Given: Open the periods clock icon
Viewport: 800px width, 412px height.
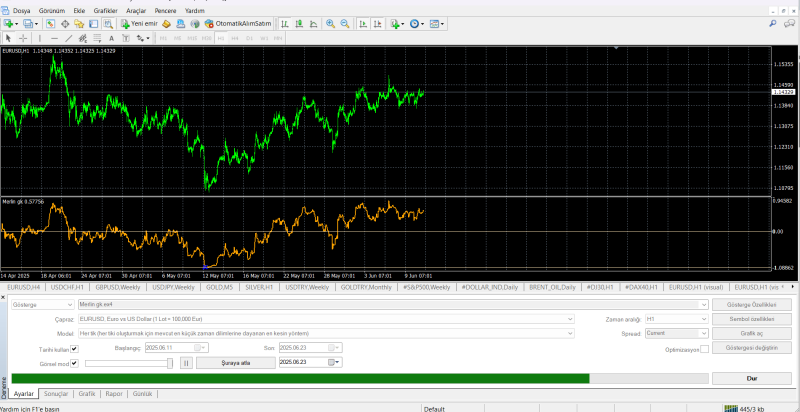Looking at the screenshot, I should [416, 23].
